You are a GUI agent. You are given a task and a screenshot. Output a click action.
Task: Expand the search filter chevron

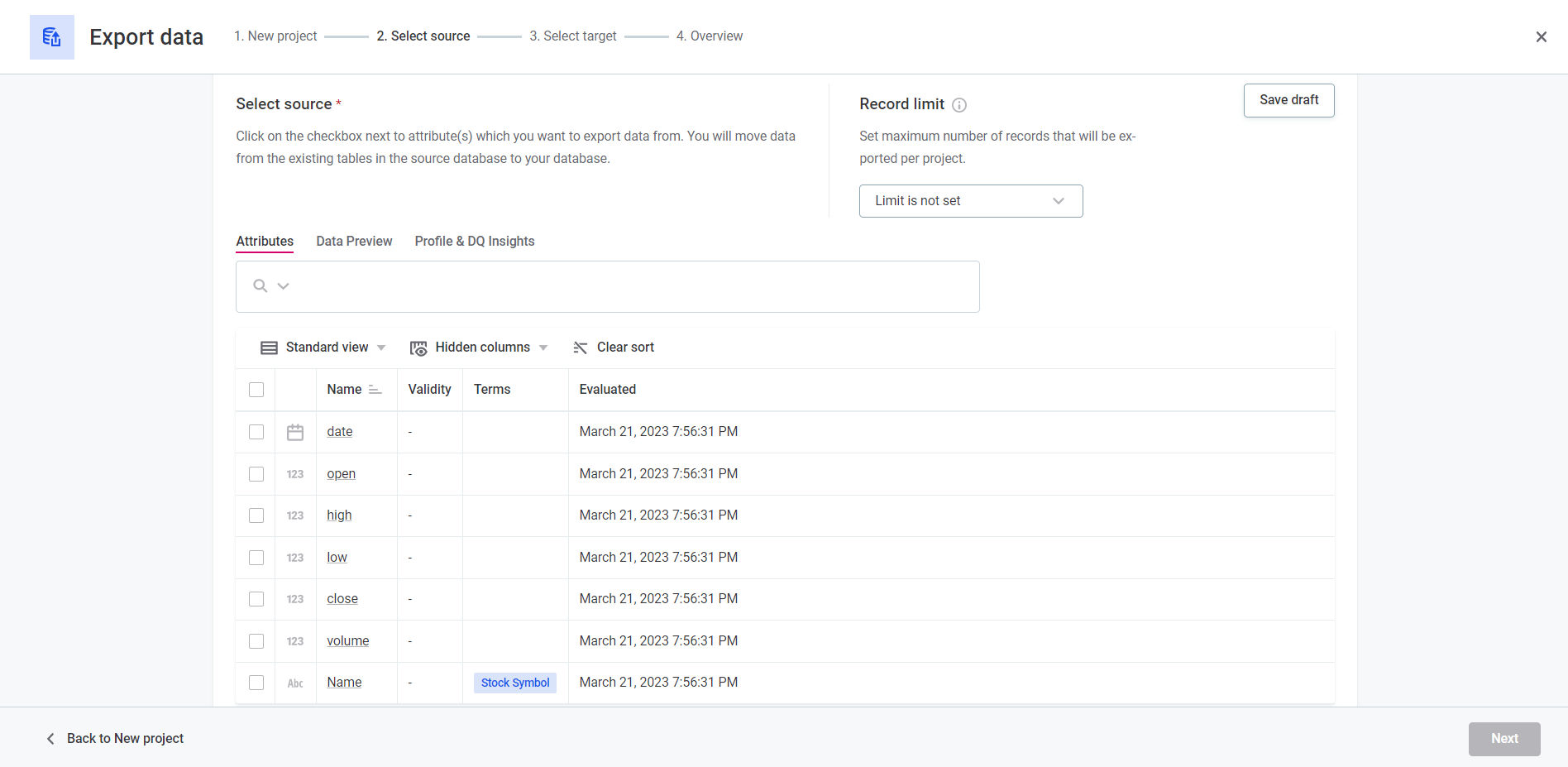pos(284,286)
